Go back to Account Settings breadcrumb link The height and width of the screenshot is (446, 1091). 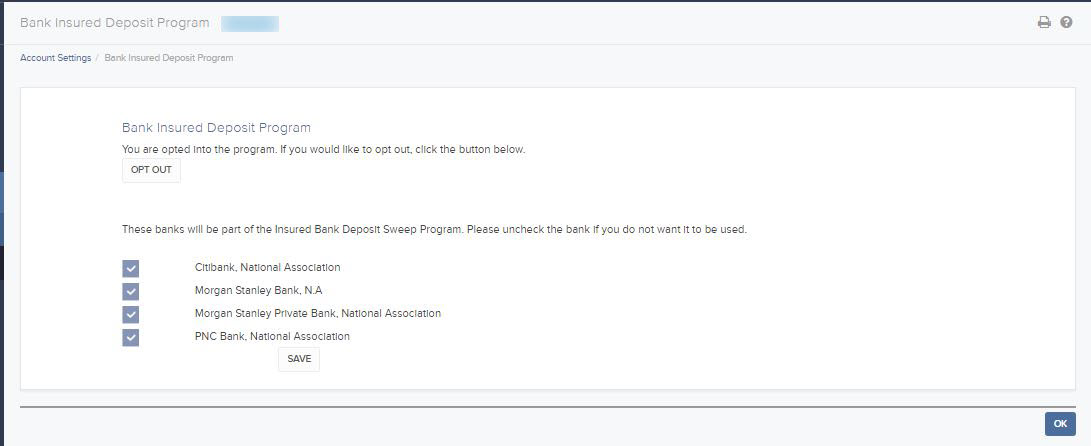55,58
